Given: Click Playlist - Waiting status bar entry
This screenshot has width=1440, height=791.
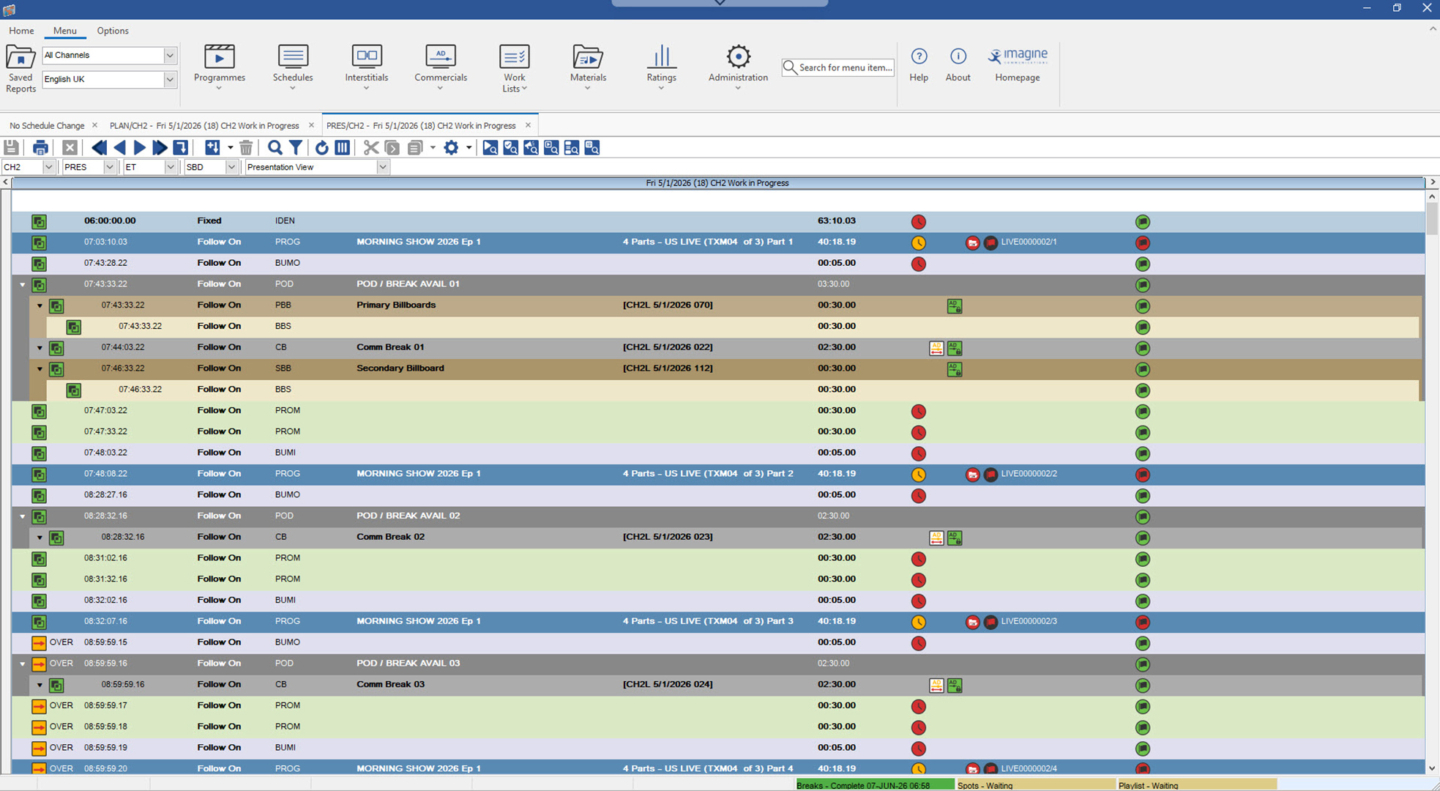Looking at the screenshot, I should (1196, 785).
